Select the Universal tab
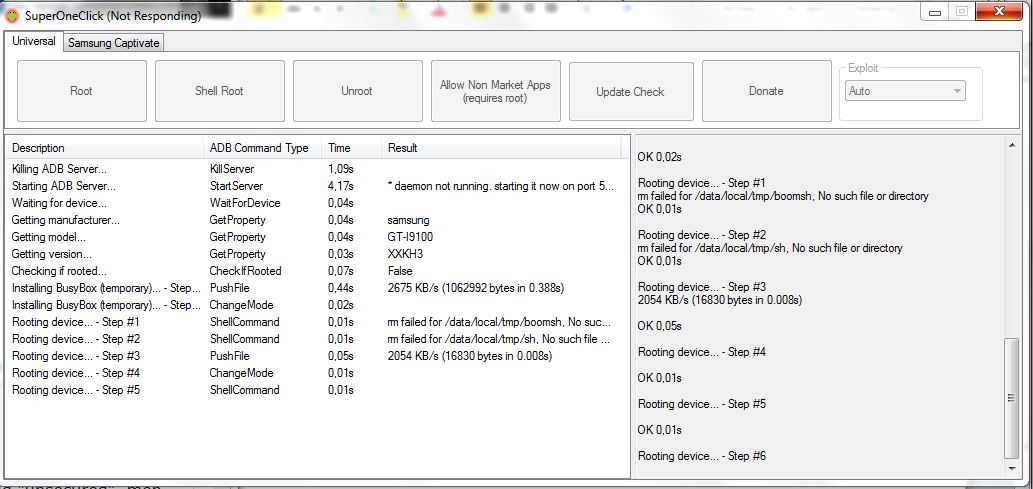Viewport: 1033px width, 489px height. point(34,41)
